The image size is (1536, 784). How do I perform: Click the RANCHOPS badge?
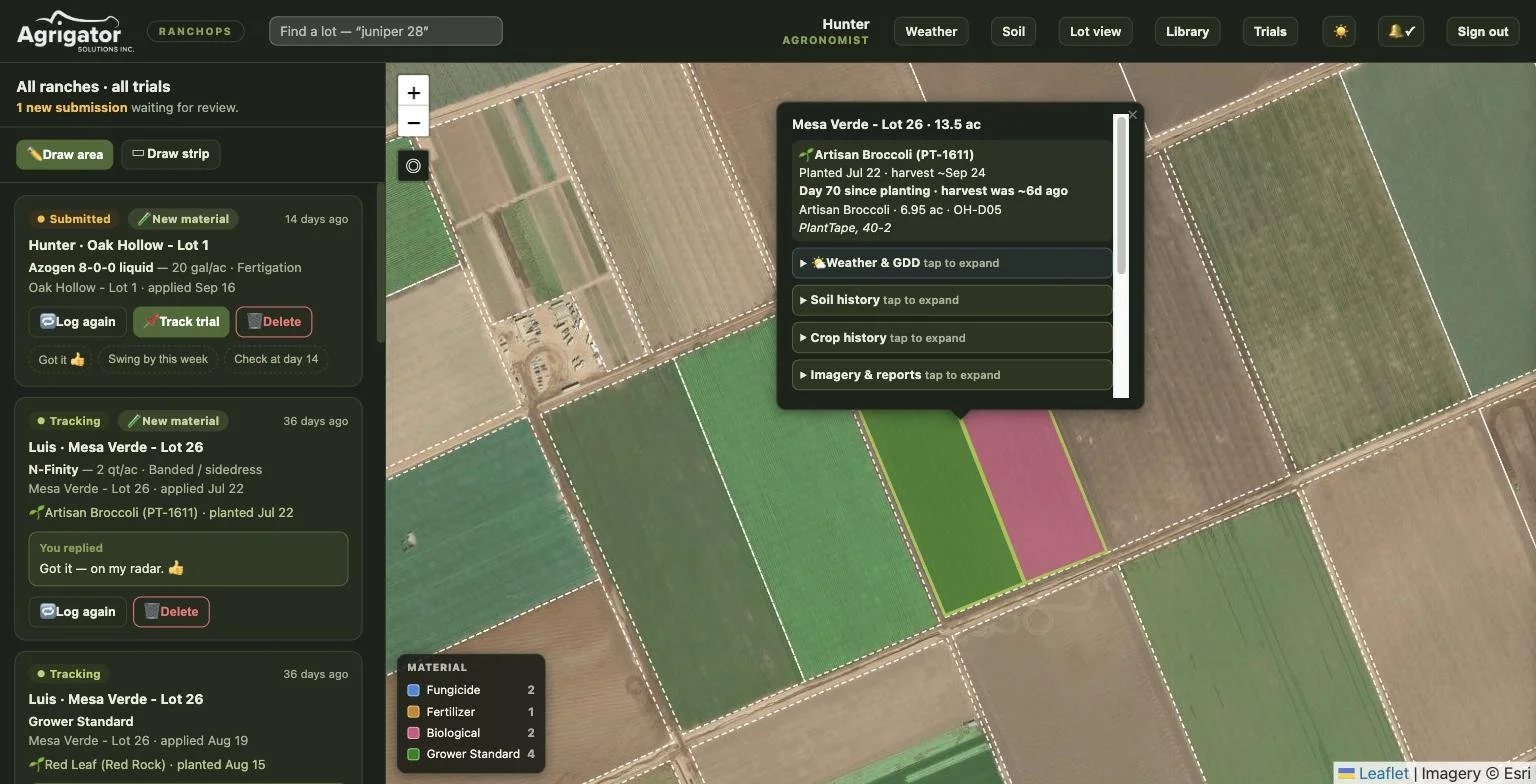pos(195,31)
